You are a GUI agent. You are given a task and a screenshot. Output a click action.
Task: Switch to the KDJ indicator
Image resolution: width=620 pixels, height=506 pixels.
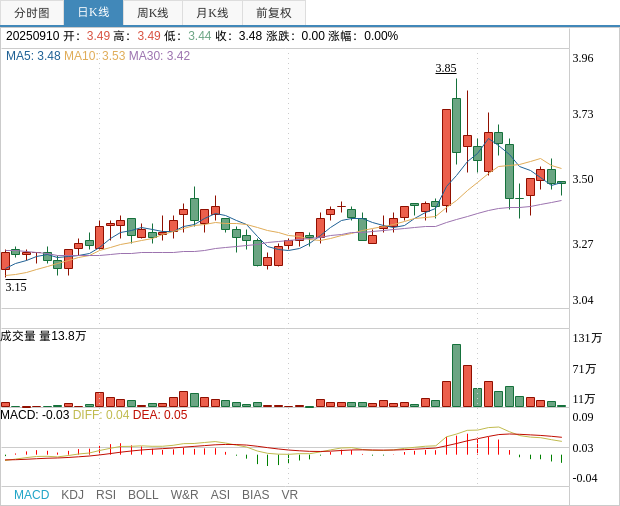tap(72, 495)
